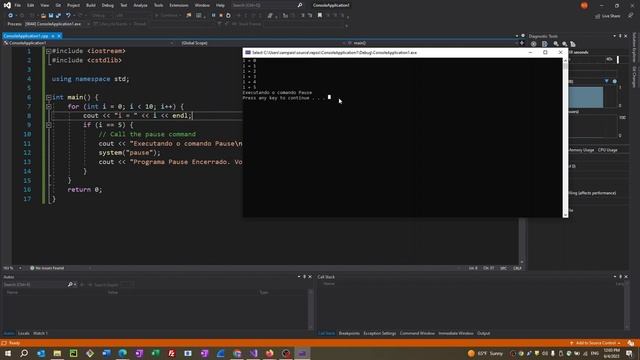
Task: Collapse the if block at line 9
Action: 49,125
